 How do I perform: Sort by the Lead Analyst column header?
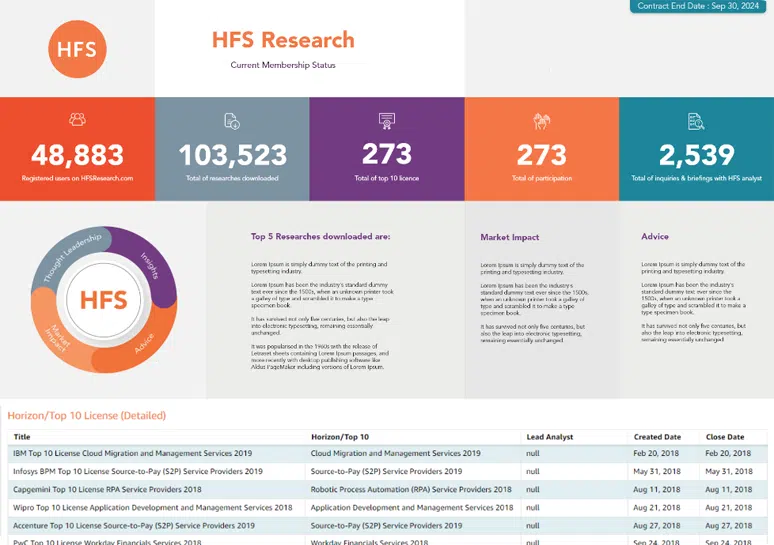550,437
